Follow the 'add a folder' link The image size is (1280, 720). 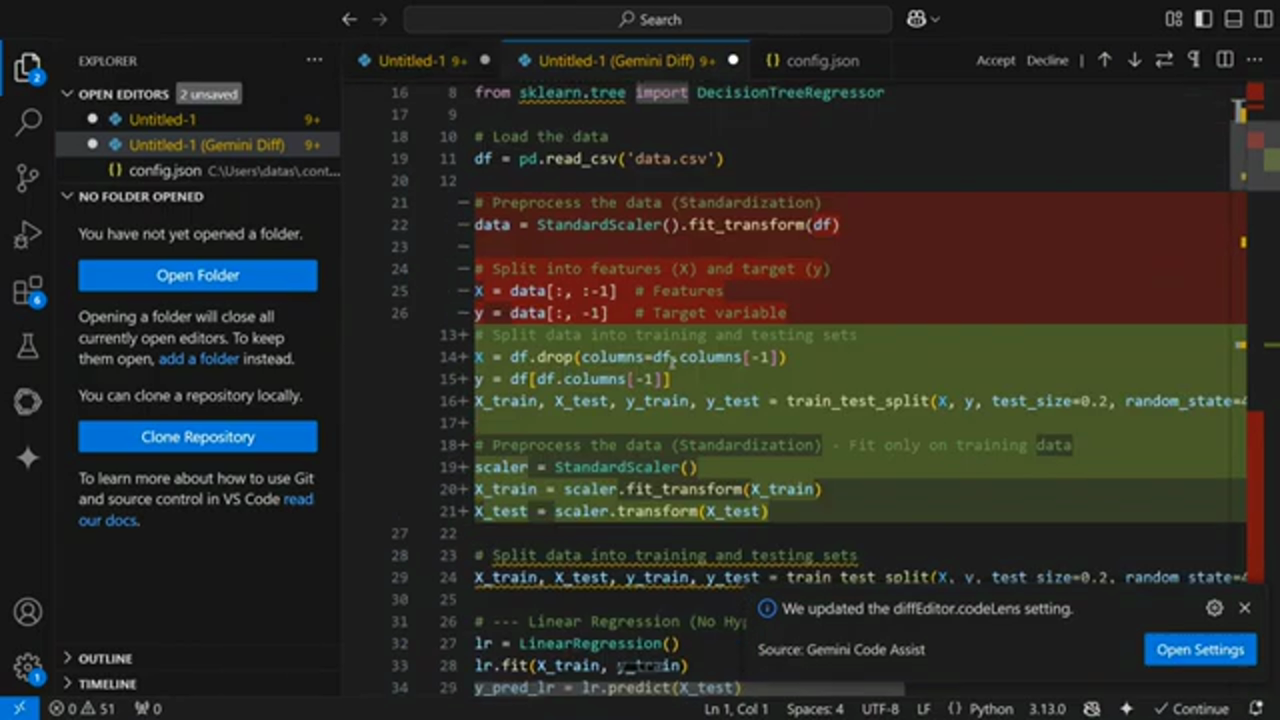tap(198, 359)
